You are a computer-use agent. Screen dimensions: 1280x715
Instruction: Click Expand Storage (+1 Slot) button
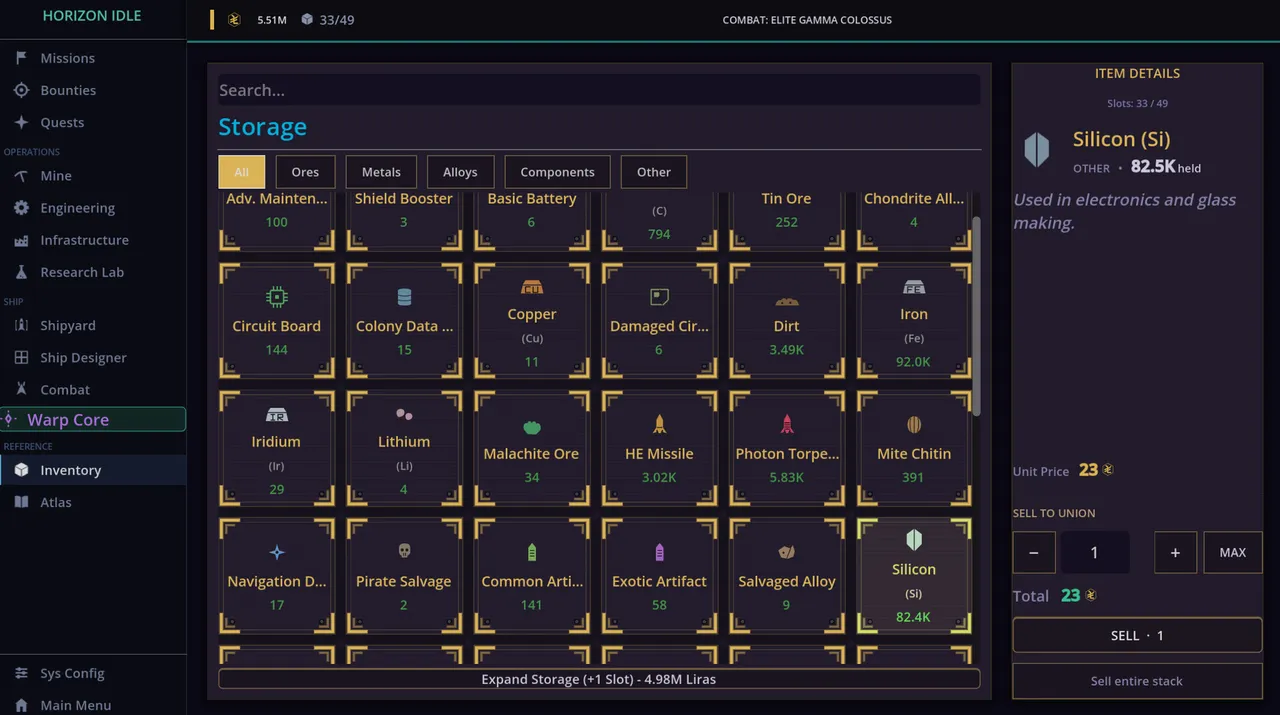(599, 679)
